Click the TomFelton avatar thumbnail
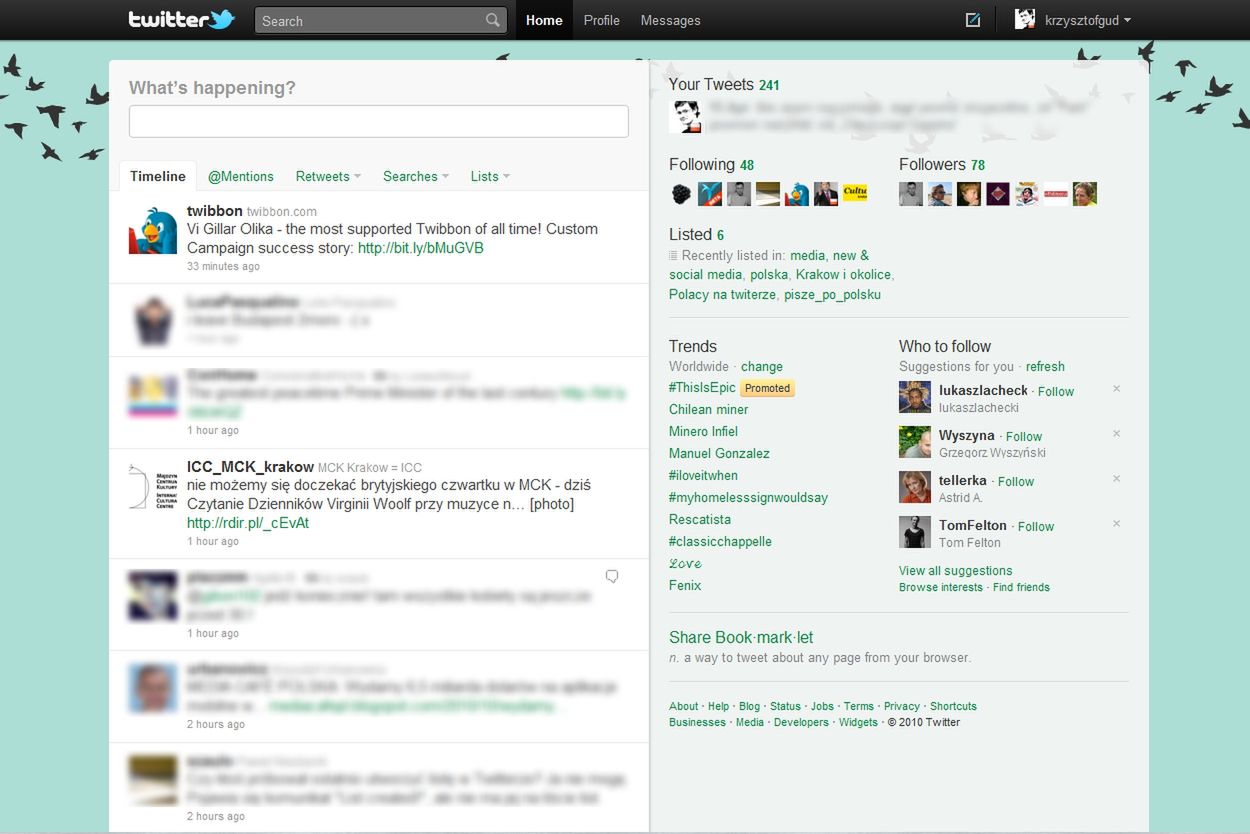This screenshot has height=834, width=1250. pyautogui.click(x=915, y=532)
